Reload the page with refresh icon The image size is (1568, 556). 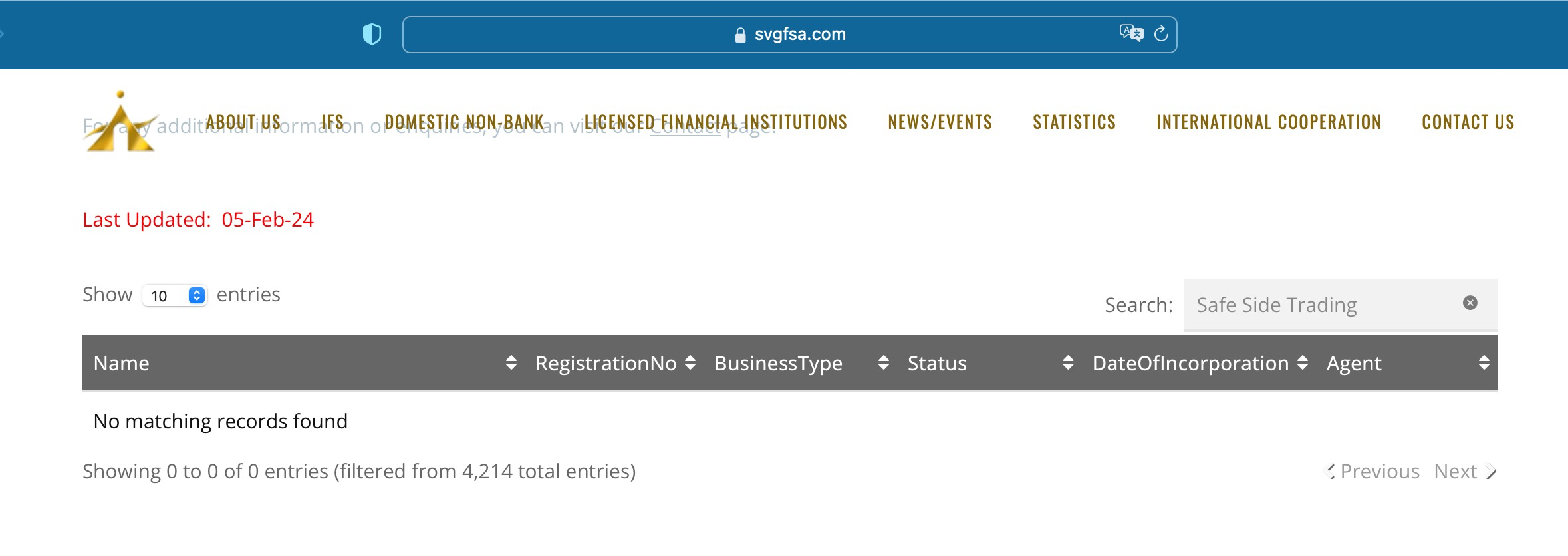click(1161, 34)
